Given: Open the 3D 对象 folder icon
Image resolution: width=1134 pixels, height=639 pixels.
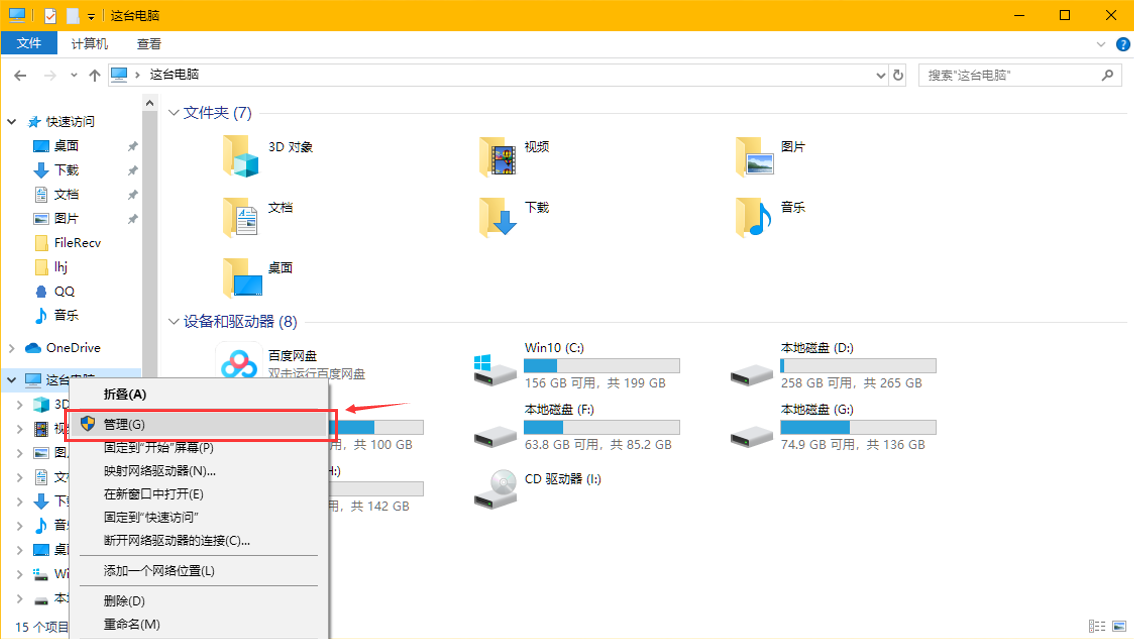Looking at the screenshot, I should (241, 155).
